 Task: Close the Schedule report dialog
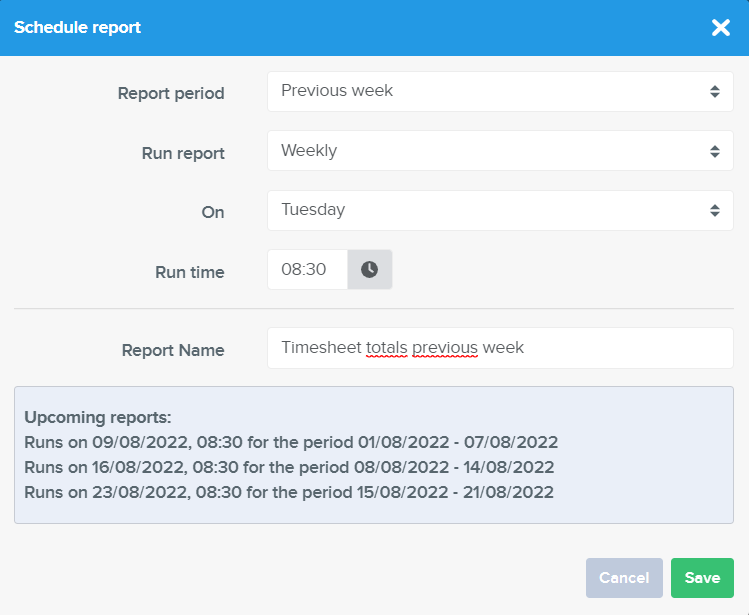pyautogui.click(x=721, y=27)
